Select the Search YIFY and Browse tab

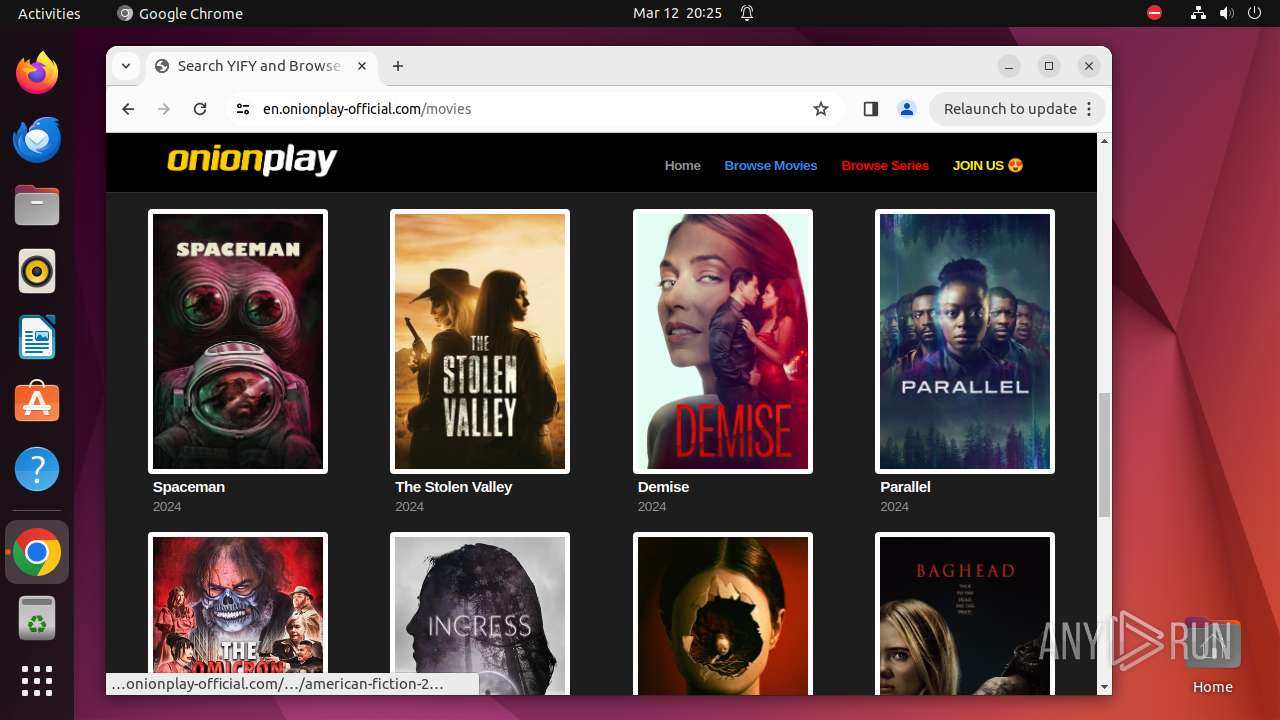[x=262, y=66]
